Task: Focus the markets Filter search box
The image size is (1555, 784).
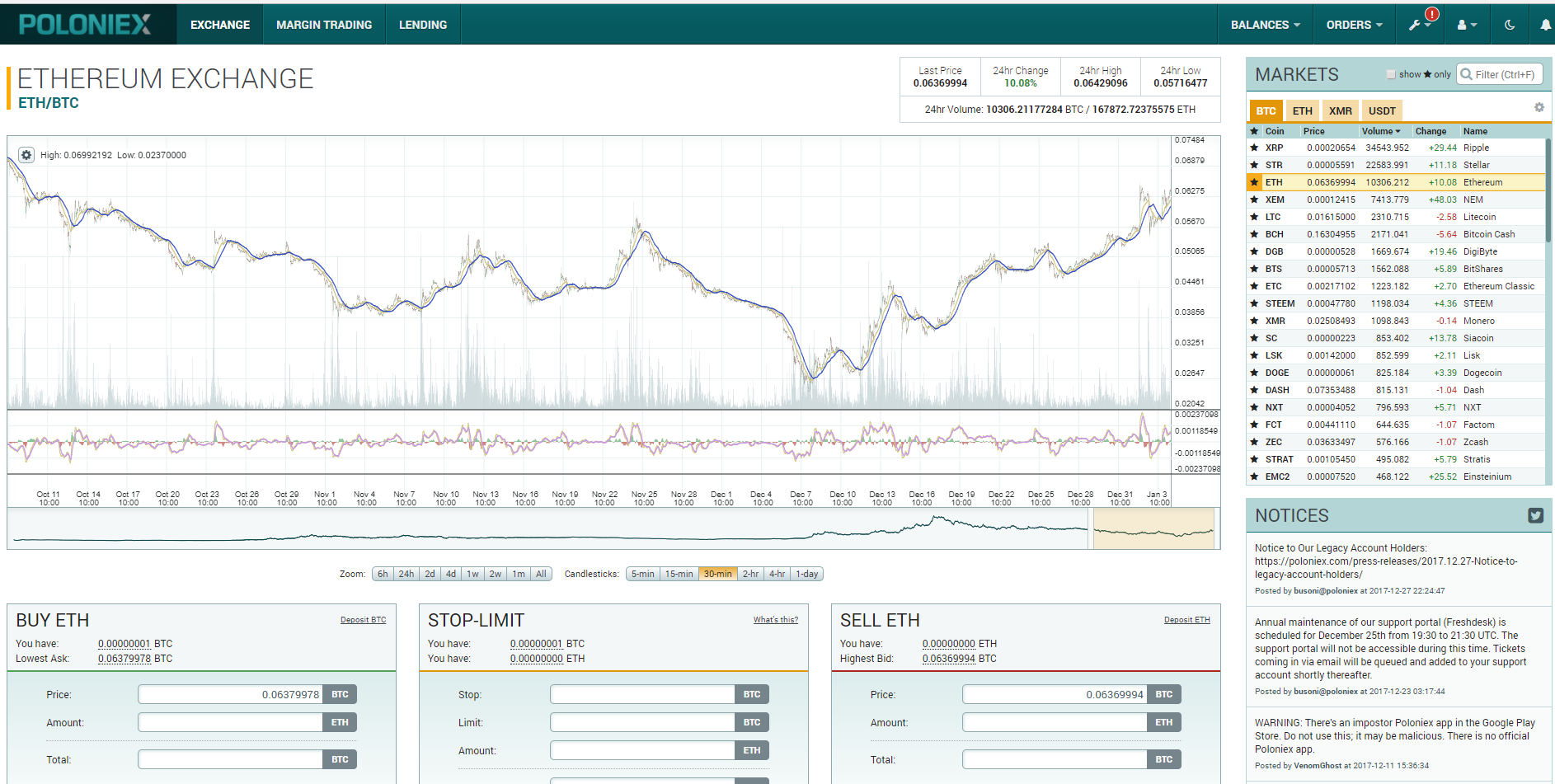Action: [x=1500, y=74]
